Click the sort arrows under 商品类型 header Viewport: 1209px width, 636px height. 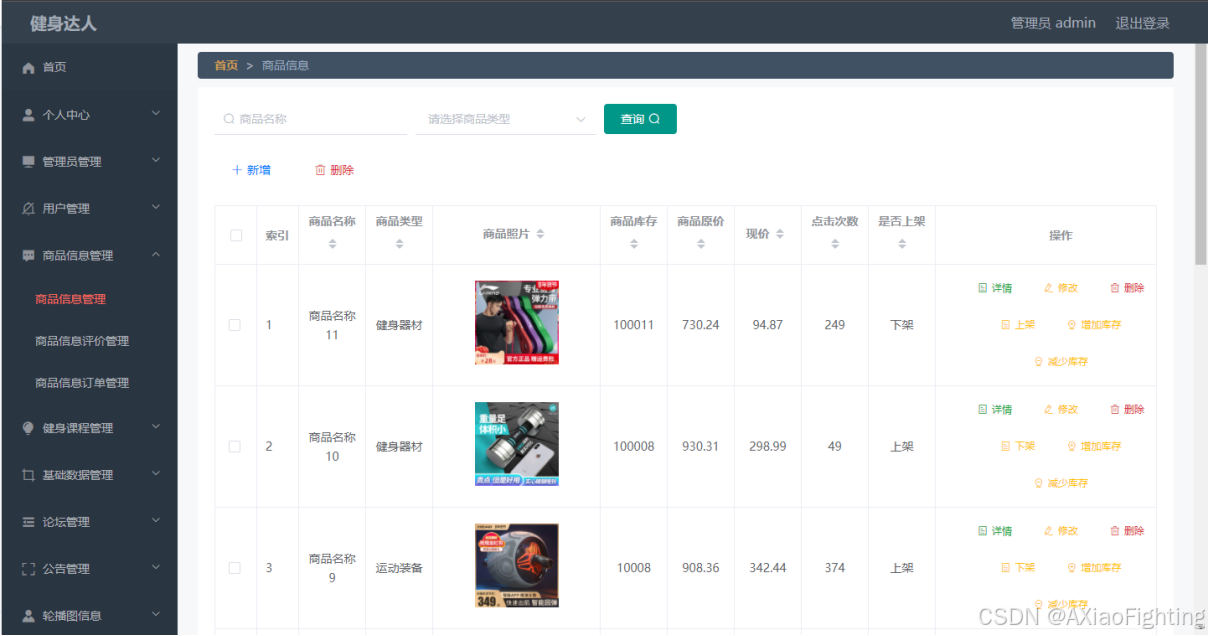[x=399, y=244]
